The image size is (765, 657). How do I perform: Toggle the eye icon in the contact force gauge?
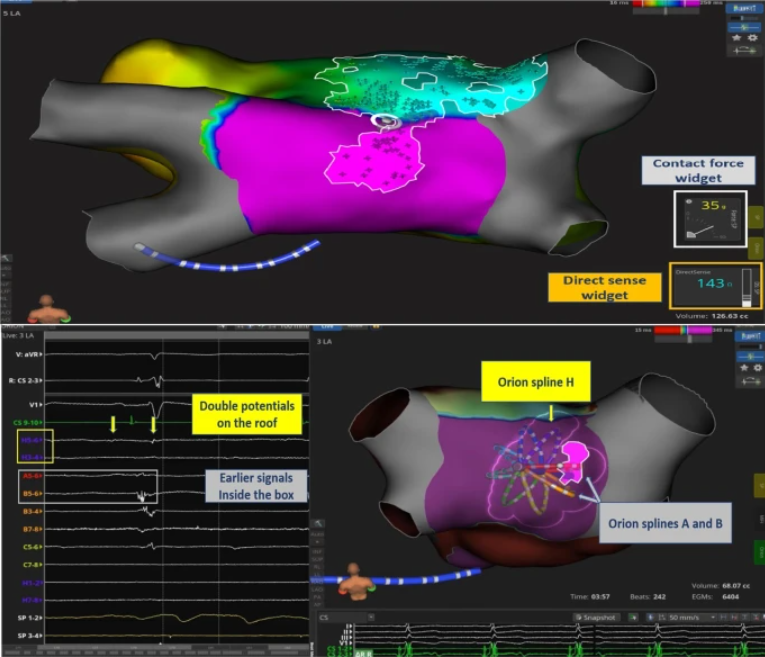click(689, 202)
